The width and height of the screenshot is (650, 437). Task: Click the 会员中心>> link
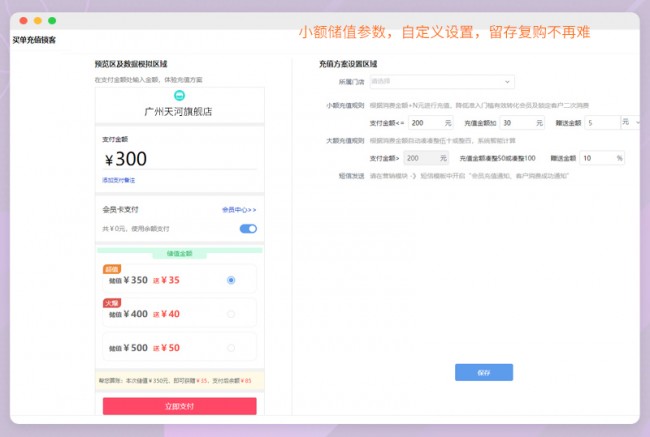click(239, 210)
